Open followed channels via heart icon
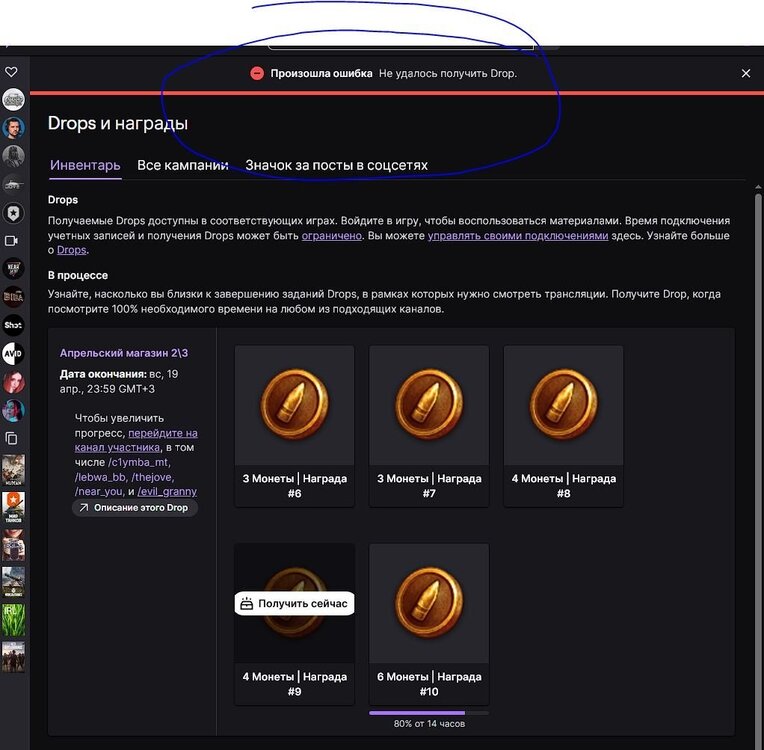 coord(11,72)
